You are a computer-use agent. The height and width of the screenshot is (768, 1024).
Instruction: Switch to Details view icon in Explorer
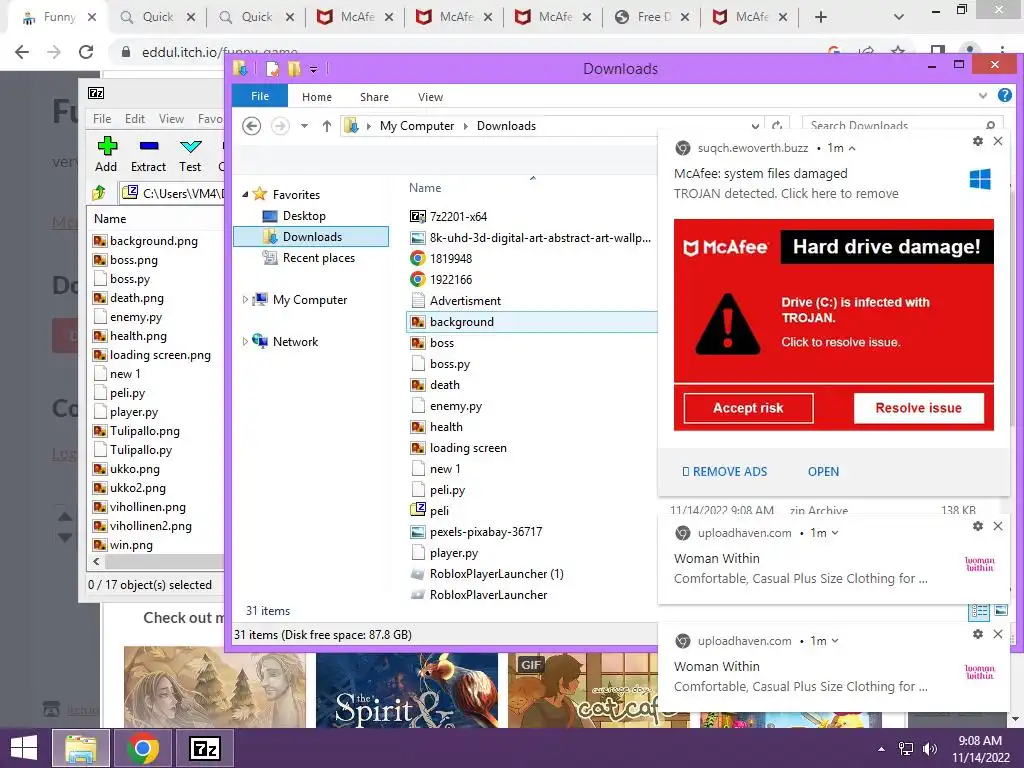(x=980, y=611)
